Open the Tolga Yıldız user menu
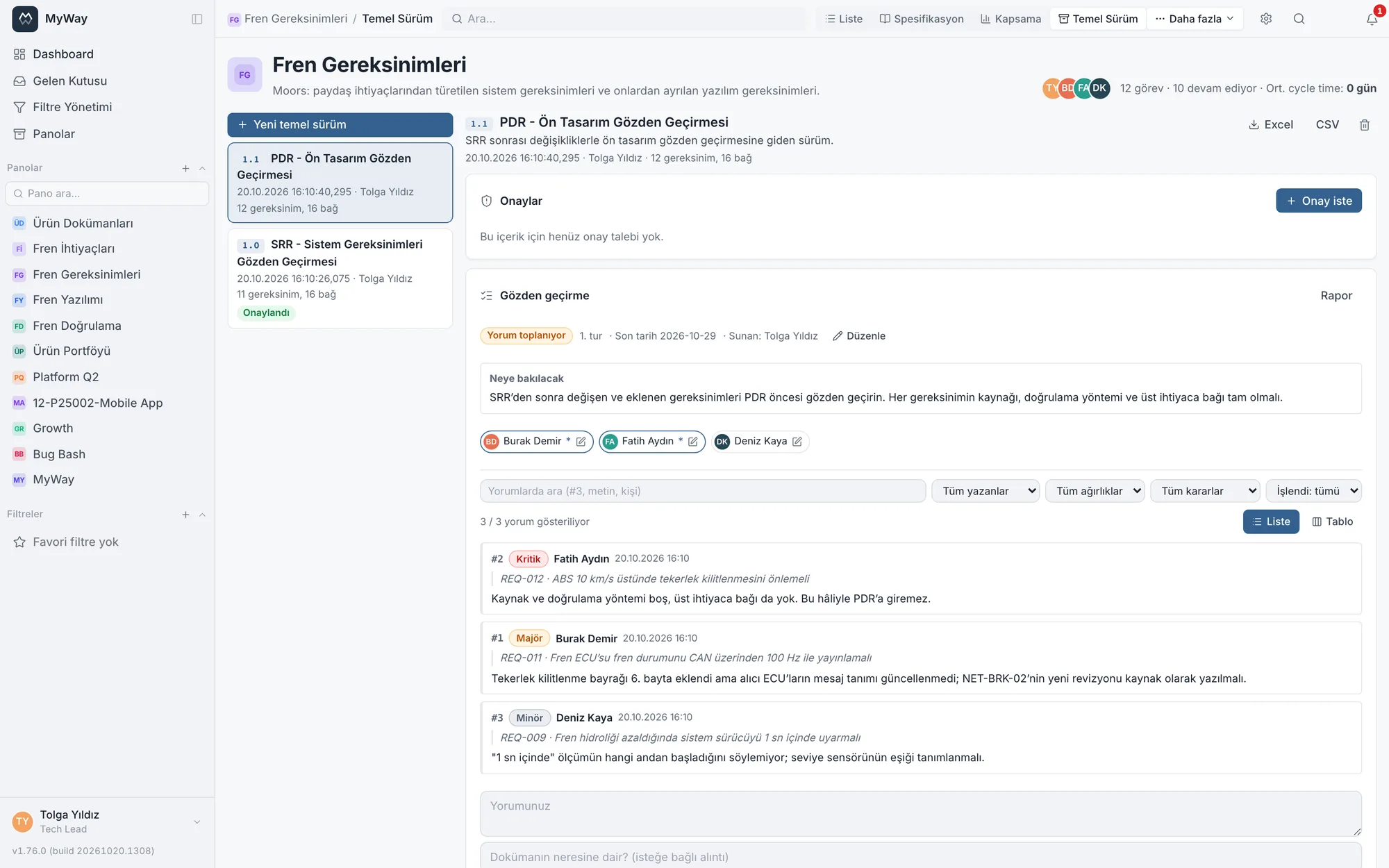 click(x=107, y=821)
